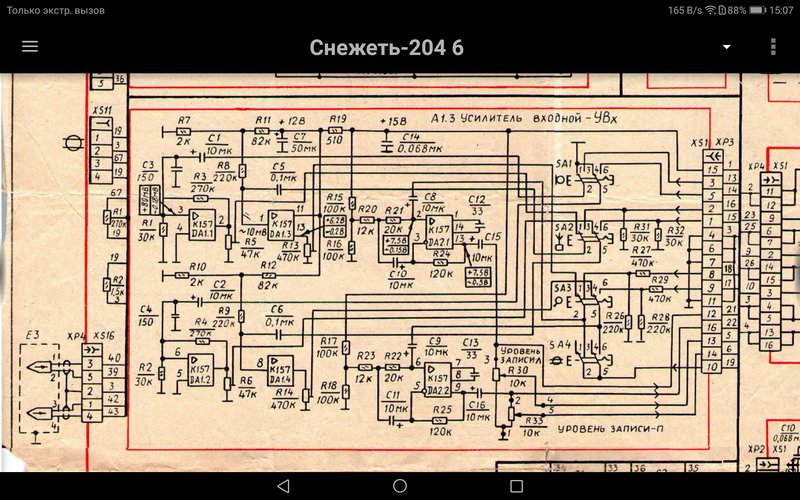The width and height of the screenshot is (800, 500).
Task: Open the three-dot overflow menu
Action: coord(773,46)
